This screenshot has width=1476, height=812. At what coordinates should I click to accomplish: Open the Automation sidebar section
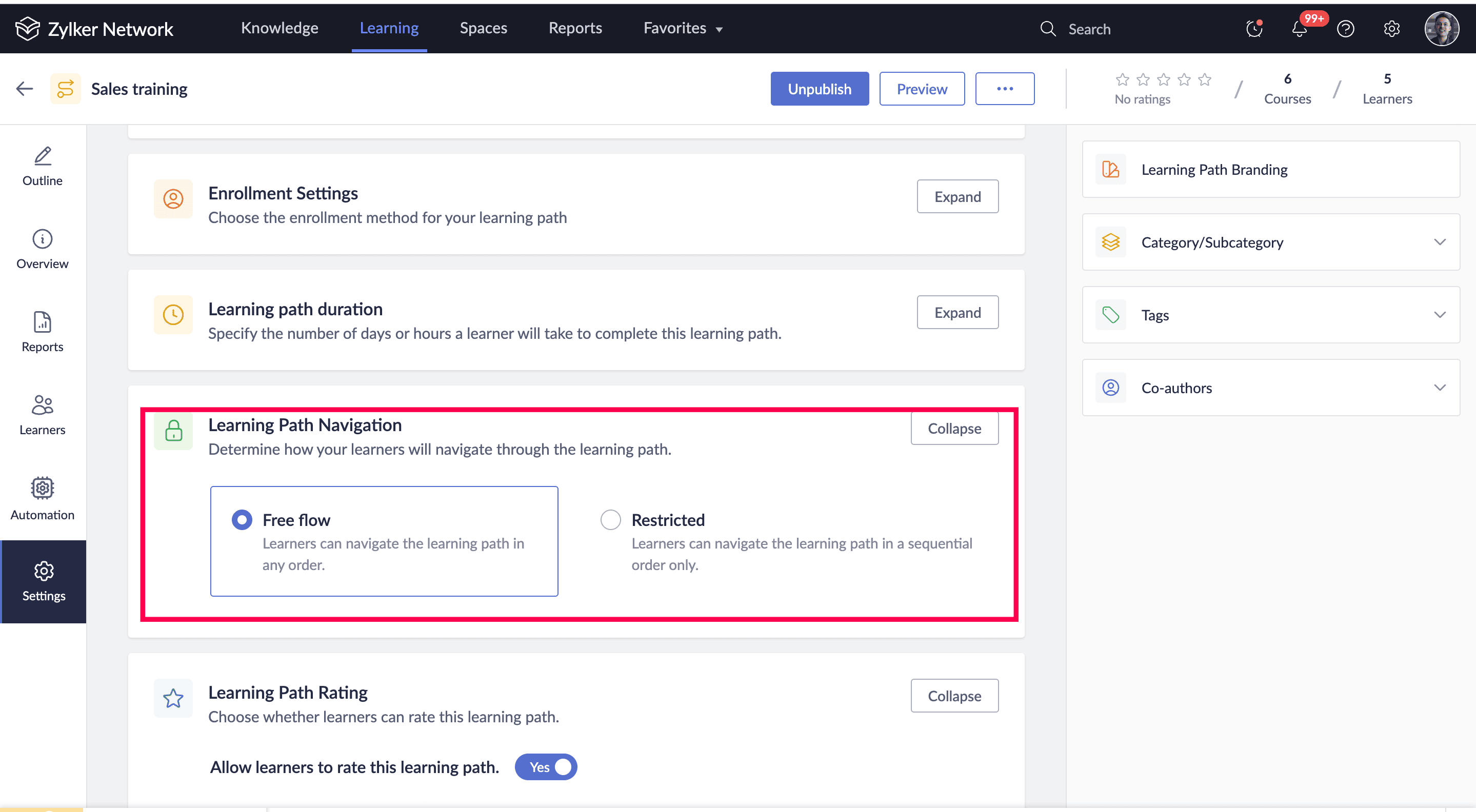tap(43, 498)
